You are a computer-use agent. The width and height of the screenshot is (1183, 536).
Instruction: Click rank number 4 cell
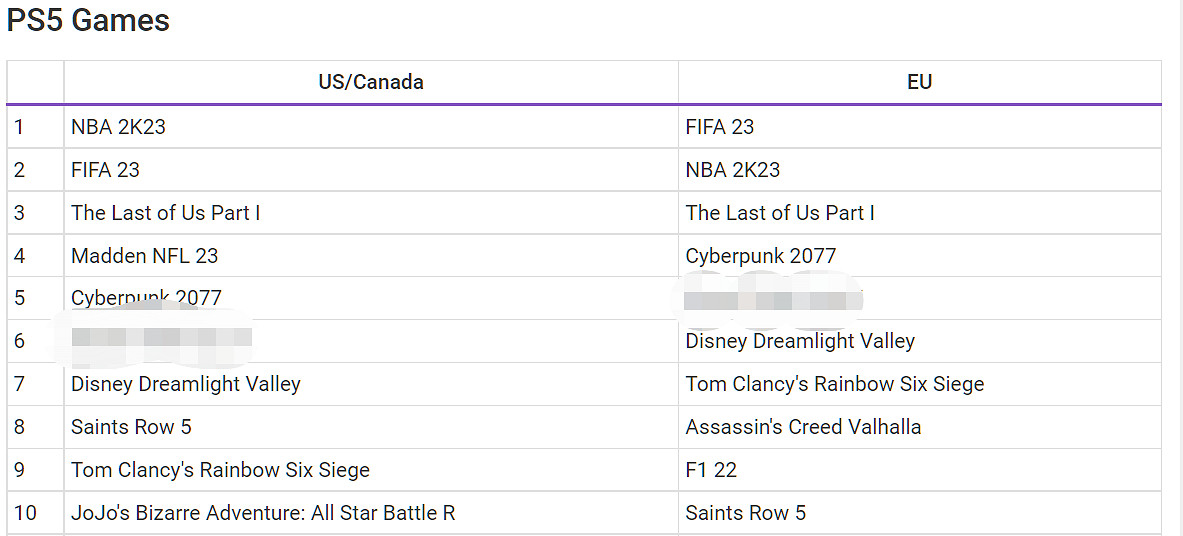(x=35, y=256)
